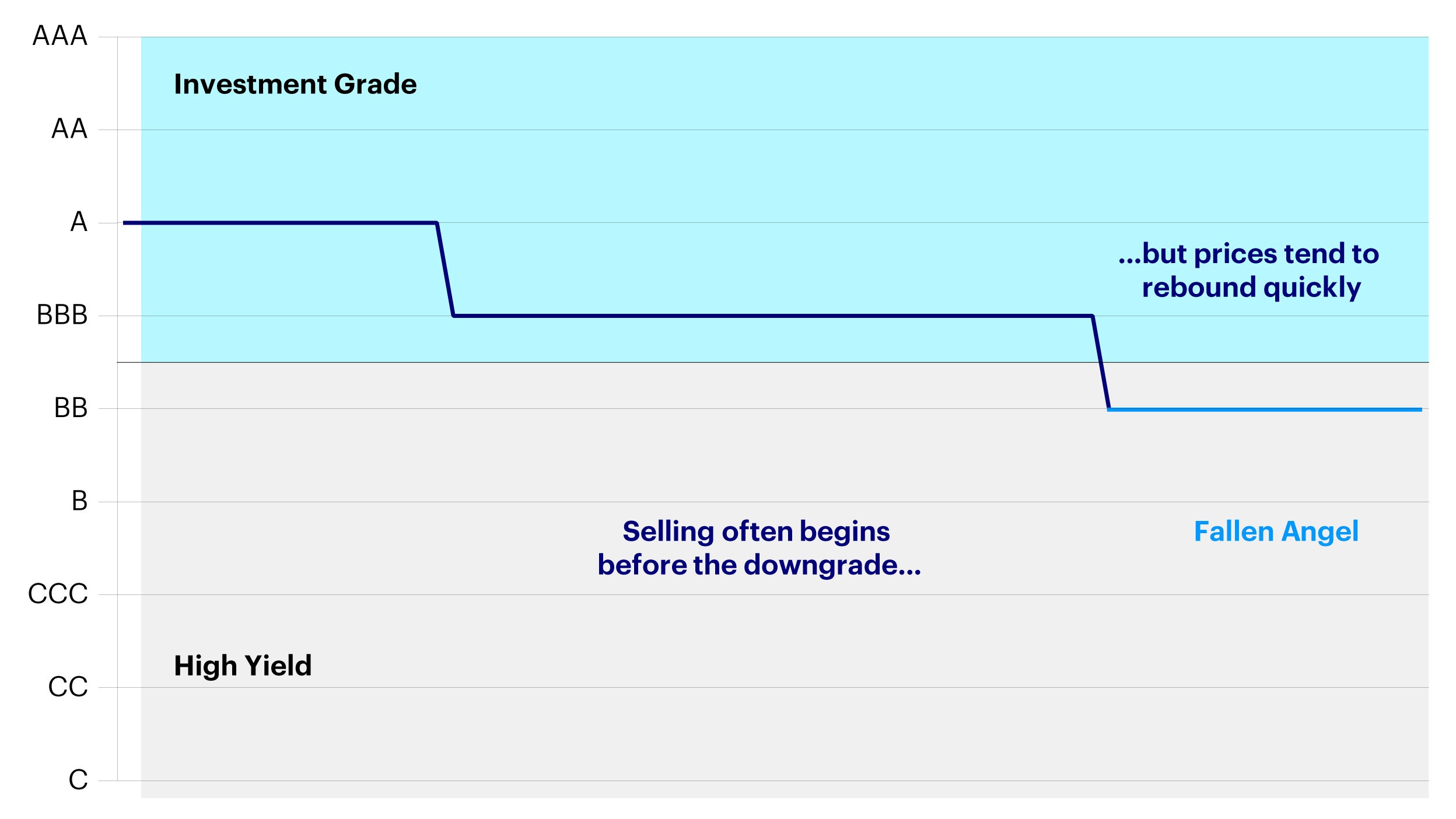Click the single C rating axis label
1456x819 pixels.
78,779
